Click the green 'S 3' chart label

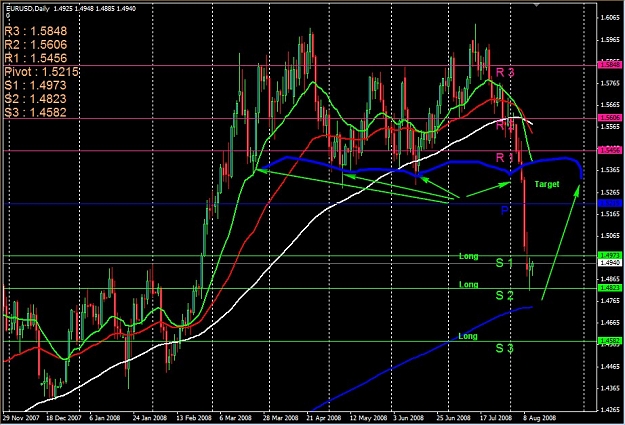(x=505, y=348)
